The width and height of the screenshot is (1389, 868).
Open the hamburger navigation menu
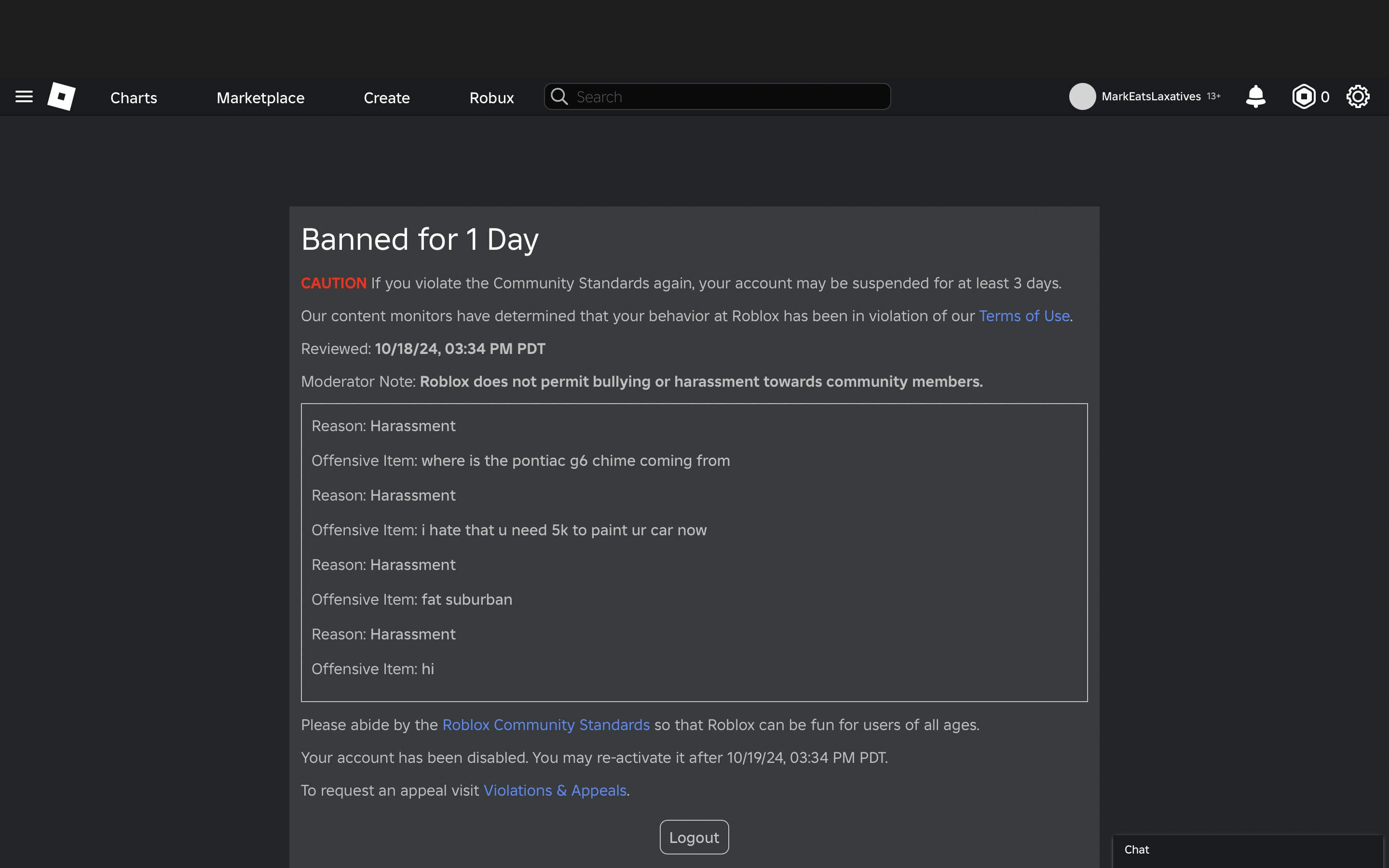point(24,96)
